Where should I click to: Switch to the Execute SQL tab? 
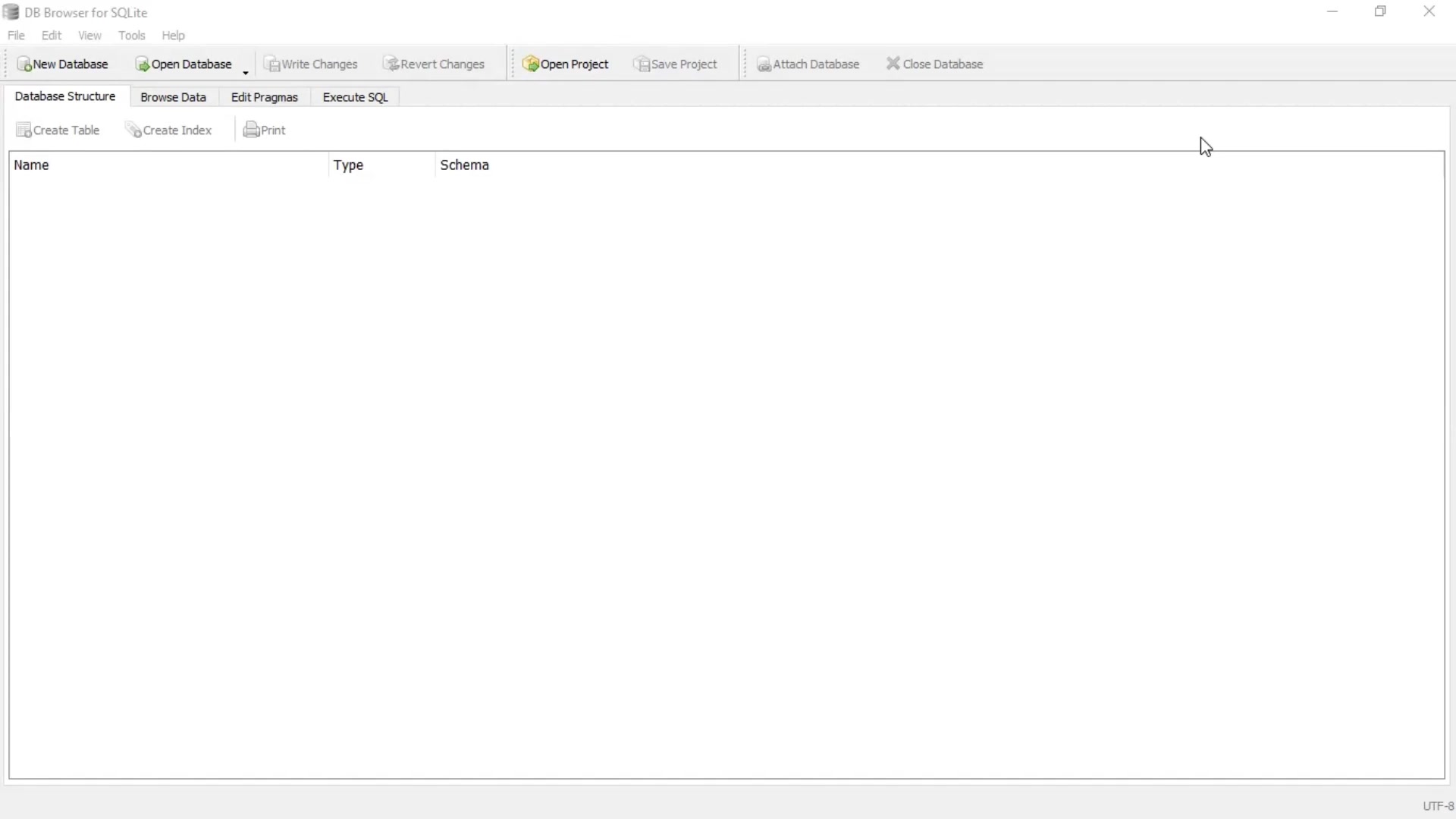354,97
